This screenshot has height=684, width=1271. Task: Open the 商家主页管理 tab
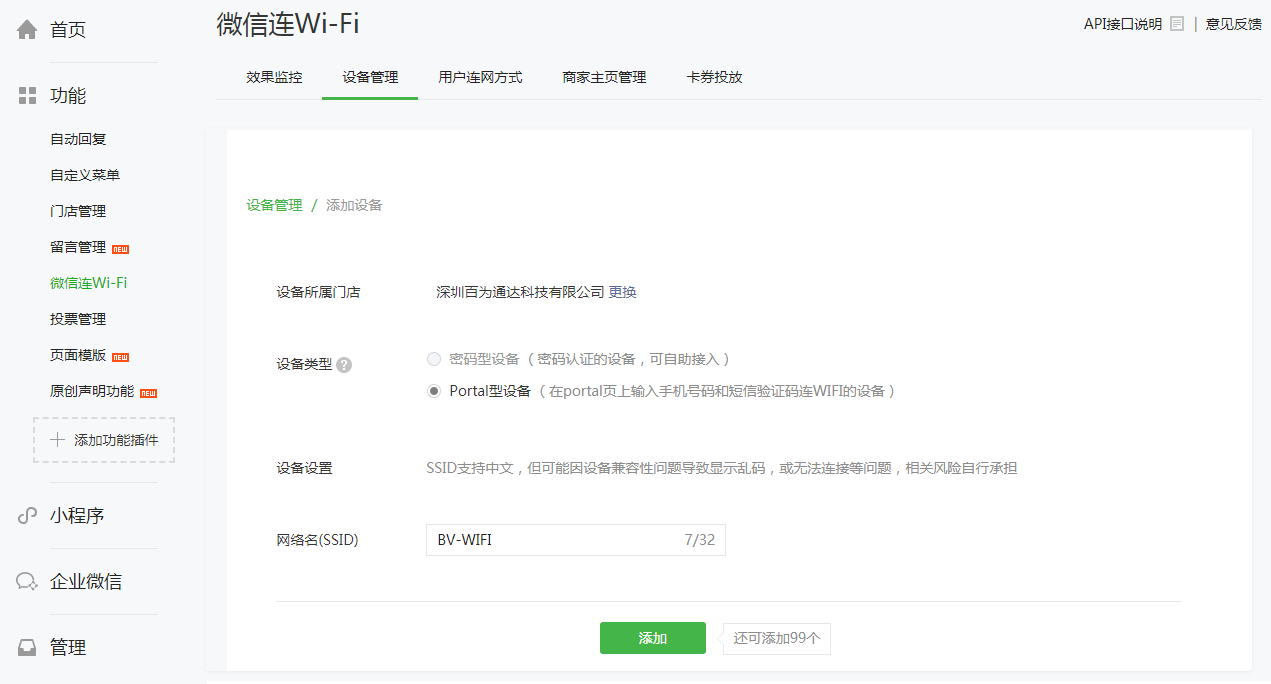pos(604,77)
